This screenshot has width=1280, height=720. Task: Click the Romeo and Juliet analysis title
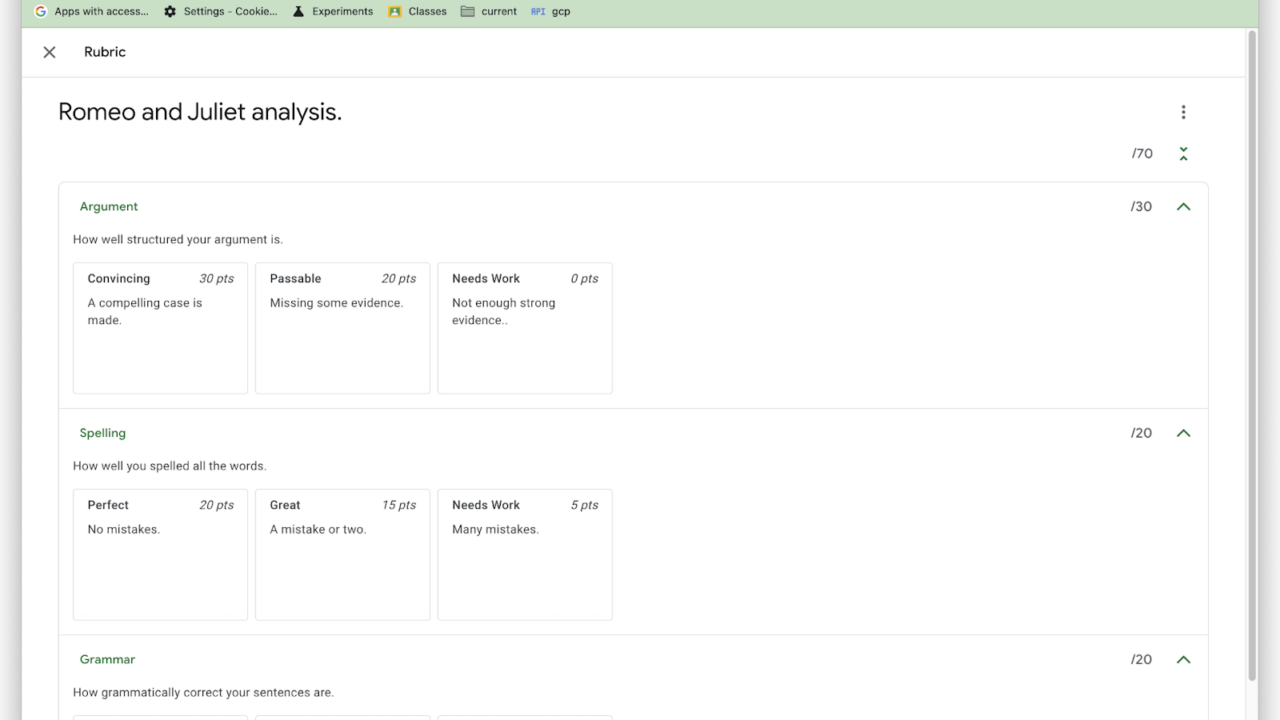pos(200,112)
